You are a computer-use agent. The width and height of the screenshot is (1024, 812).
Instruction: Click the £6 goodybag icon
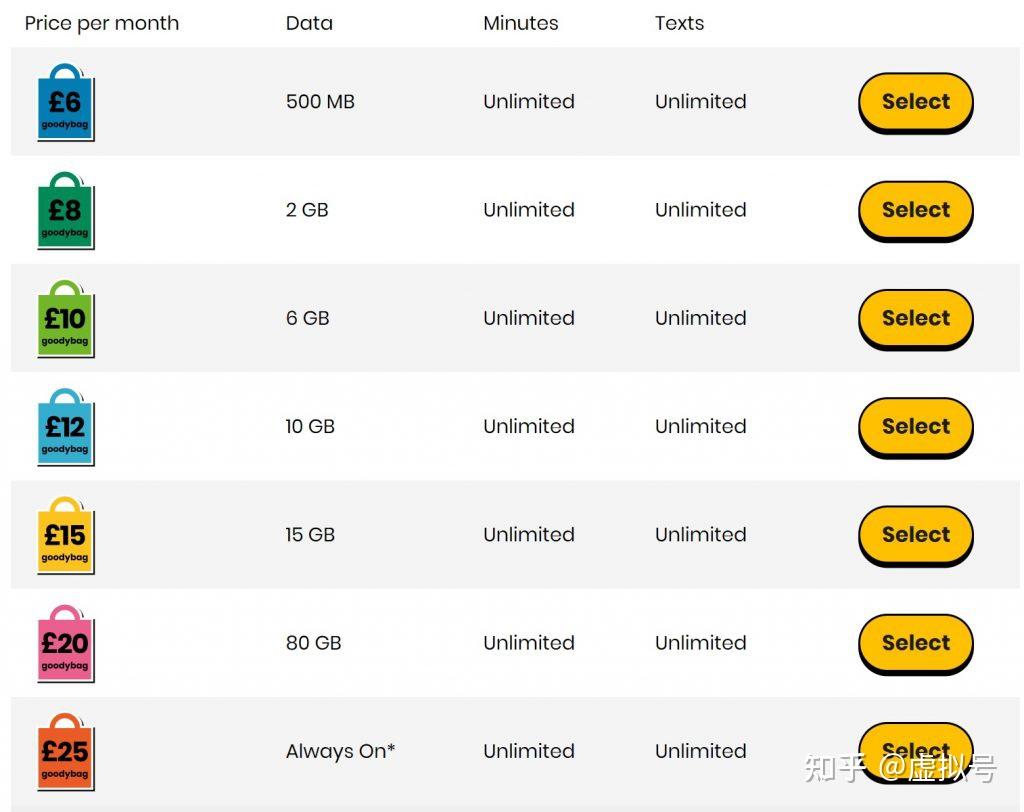[x=65, y=102]
